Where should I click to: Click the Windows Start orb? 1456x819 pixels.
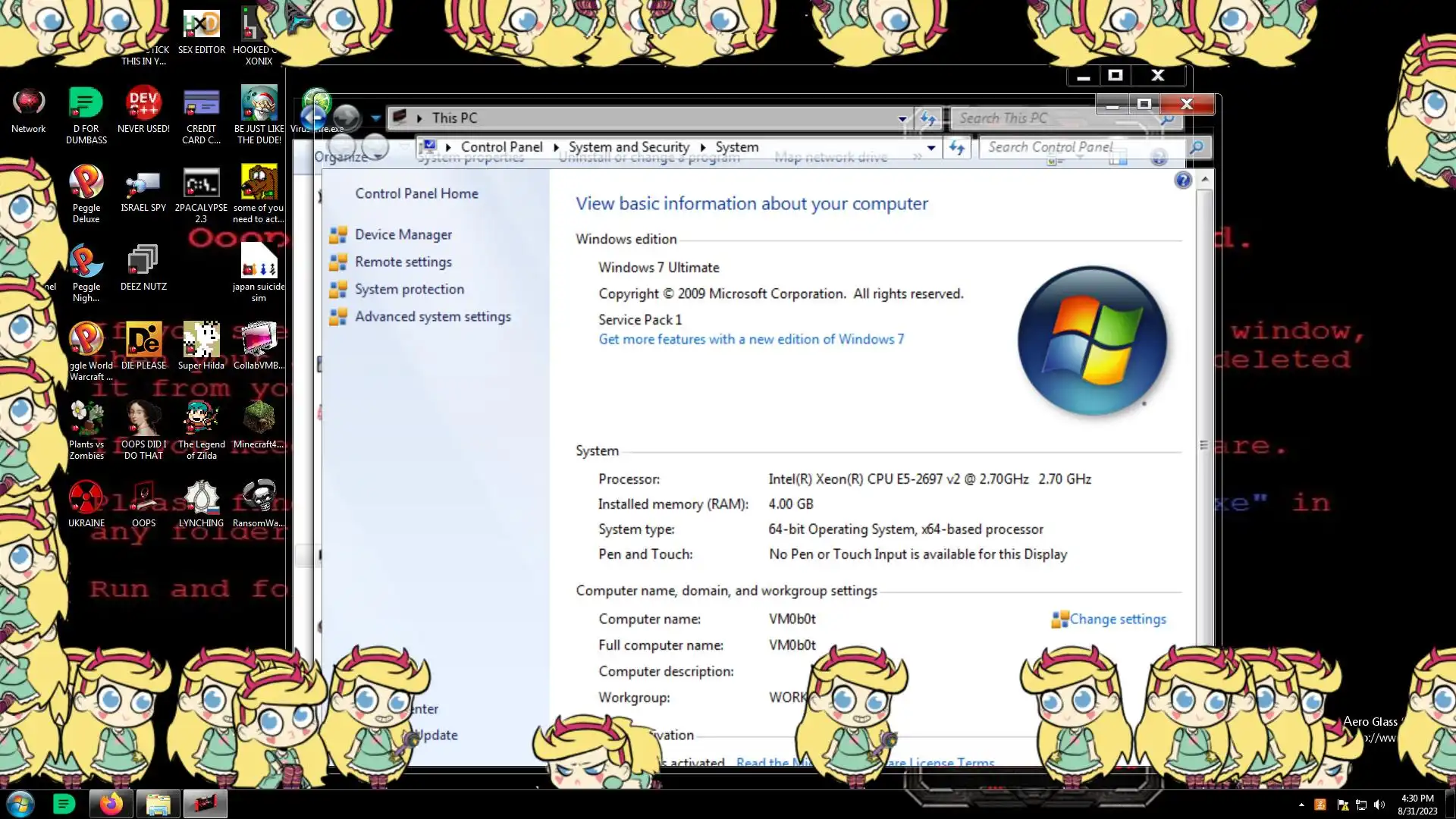point(20,804)
